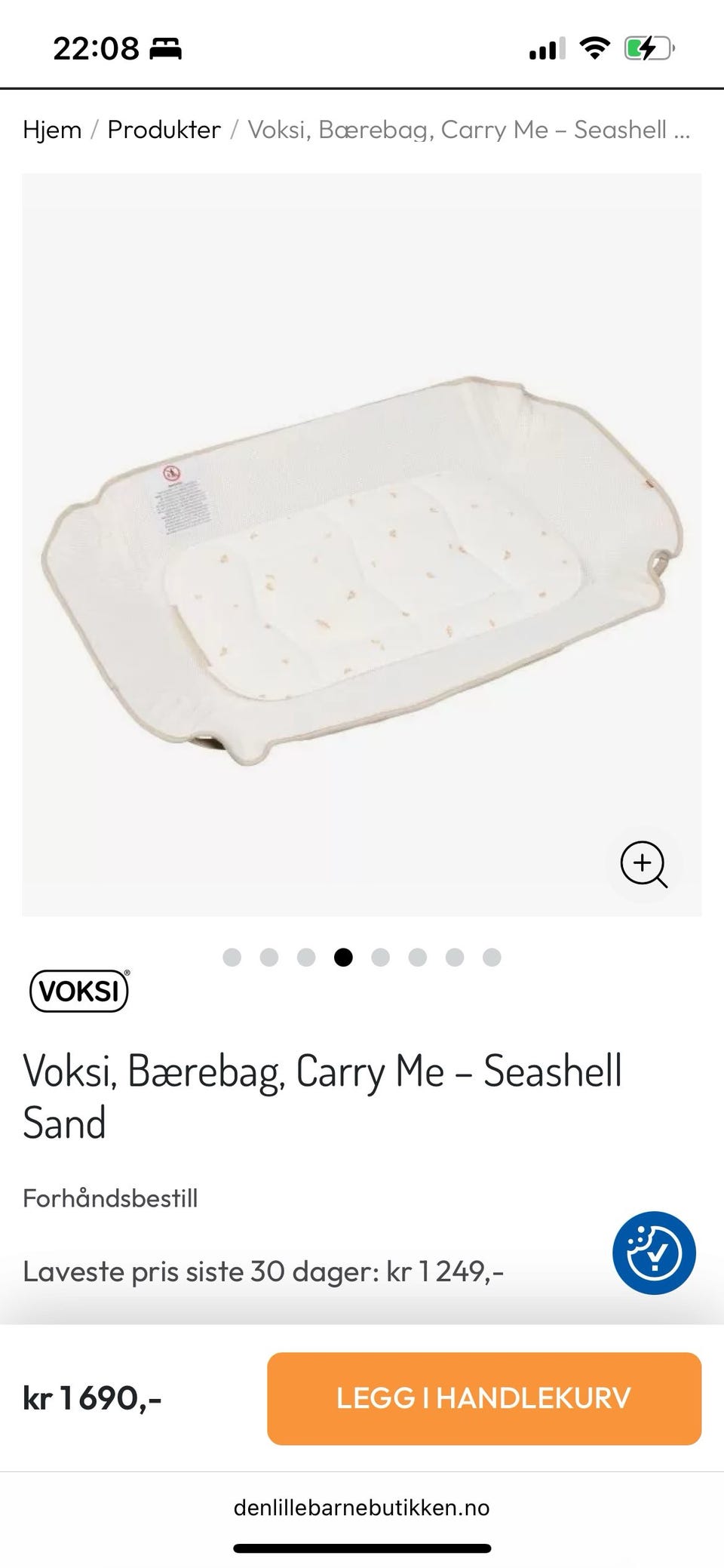724x1568 pixels.
Task: Select the last image carousel dot
Action: click(492, 958)
